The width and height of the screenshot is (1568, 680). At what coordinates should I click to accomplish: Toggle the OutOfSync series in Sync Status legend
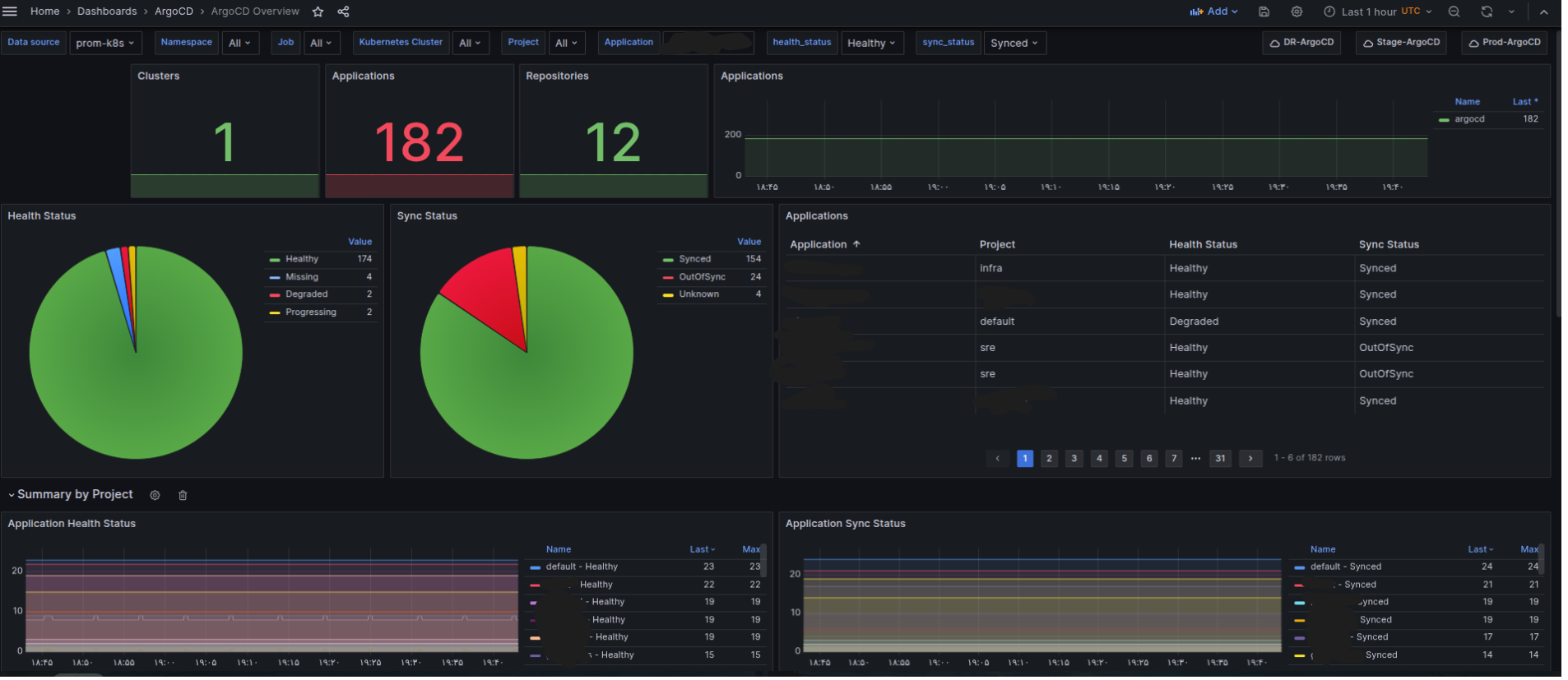click(702, 277)
